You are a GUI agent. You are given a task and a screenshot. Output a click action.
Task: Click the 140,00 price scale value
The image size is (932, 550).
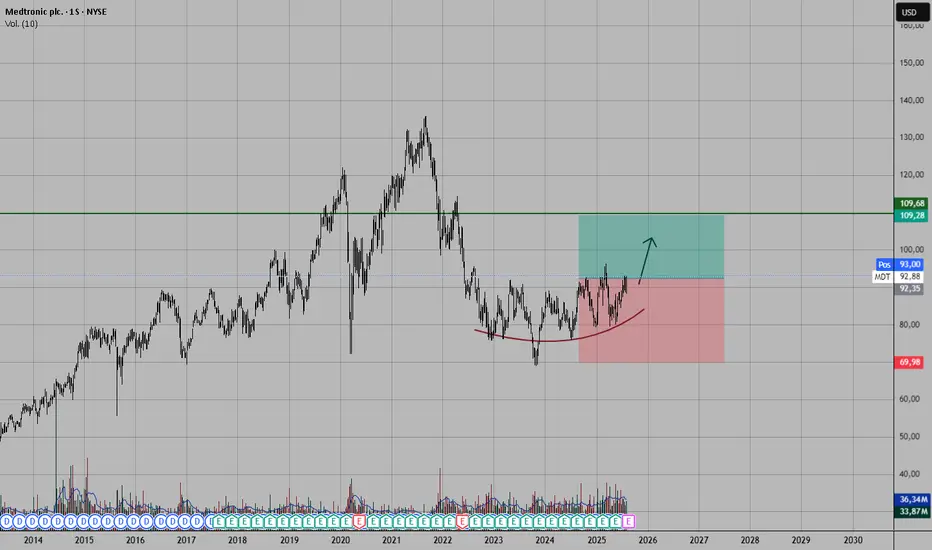click(911, 100)
